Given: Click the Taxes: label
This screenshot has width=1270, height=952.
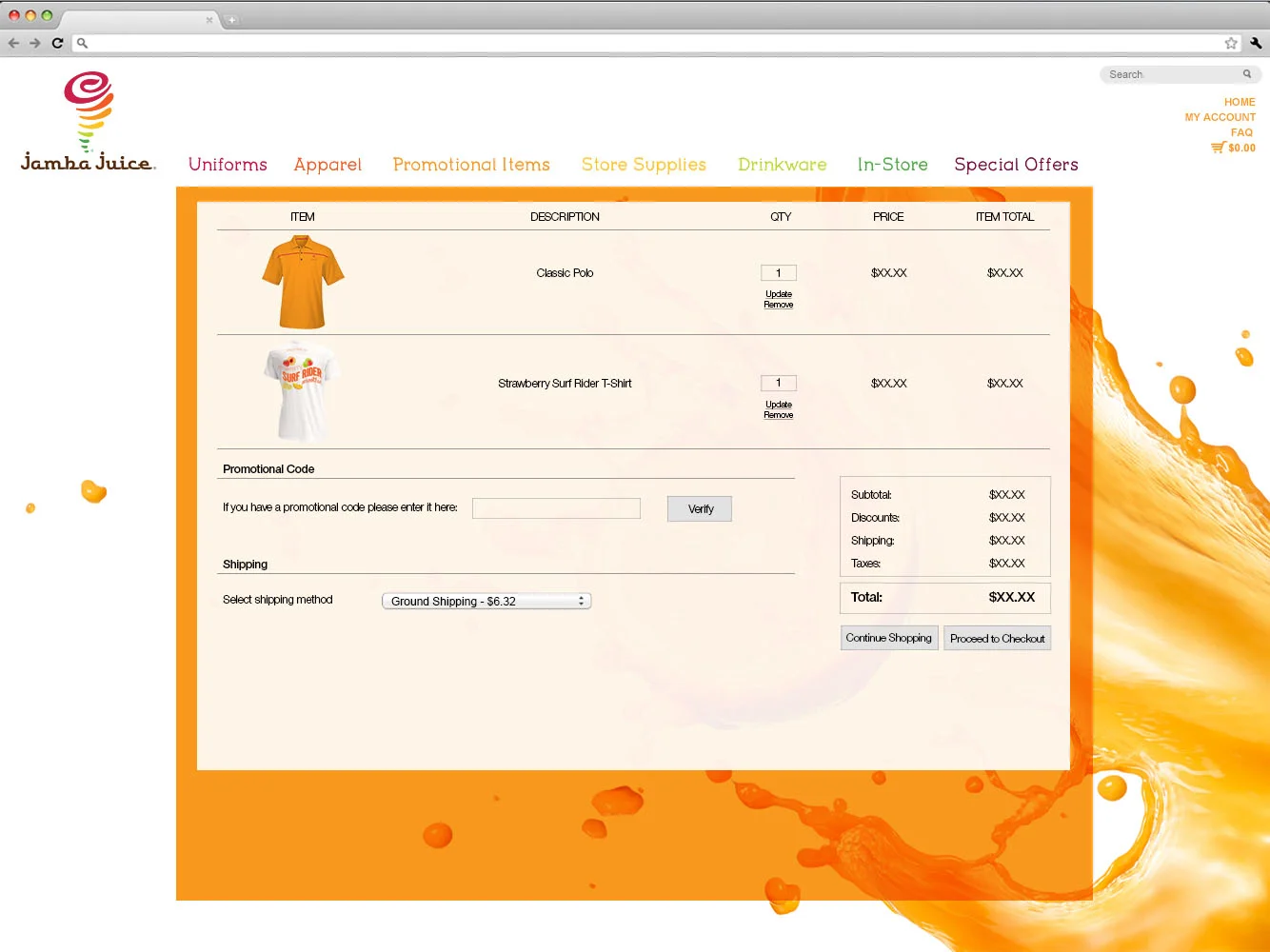Looking at the screenshot, I should [865, 564].
